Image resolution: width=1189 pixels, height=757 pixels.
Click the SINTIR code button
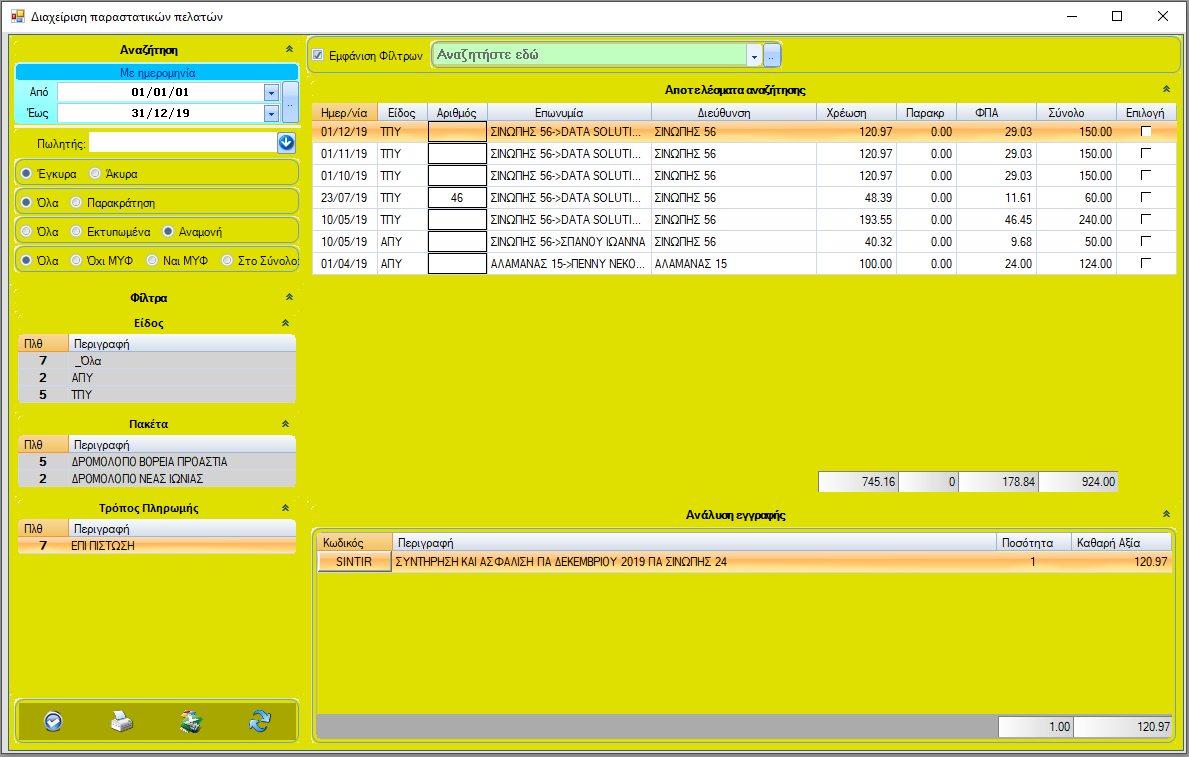coord(354,562)
